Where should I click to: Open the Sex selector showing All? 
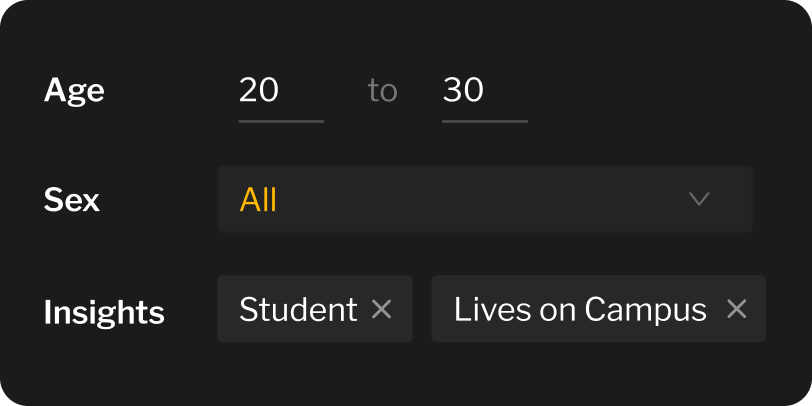click(x=484, y=199)
